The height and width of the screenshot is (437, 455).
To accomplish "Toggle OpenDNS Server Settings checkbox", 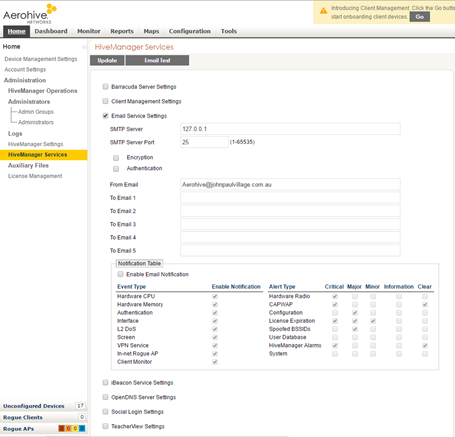I will coord(105,397).
